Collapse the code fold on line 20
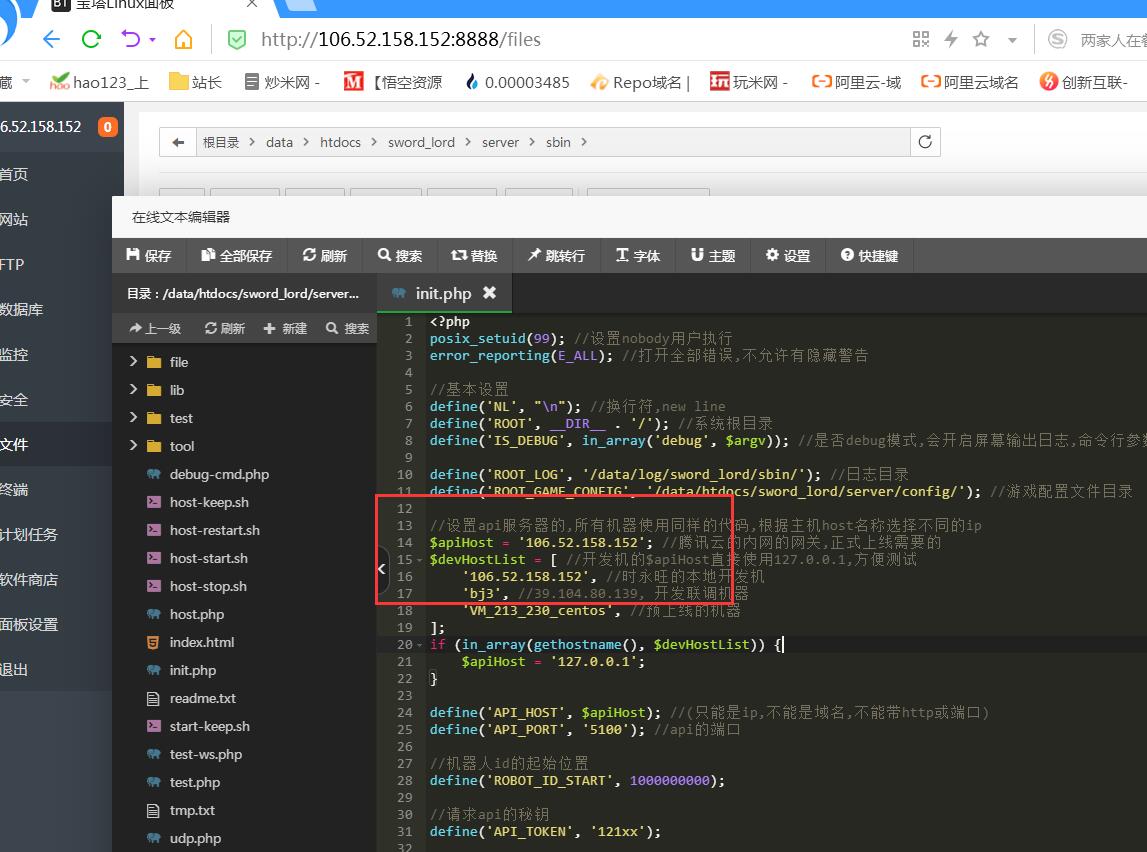 420,645
